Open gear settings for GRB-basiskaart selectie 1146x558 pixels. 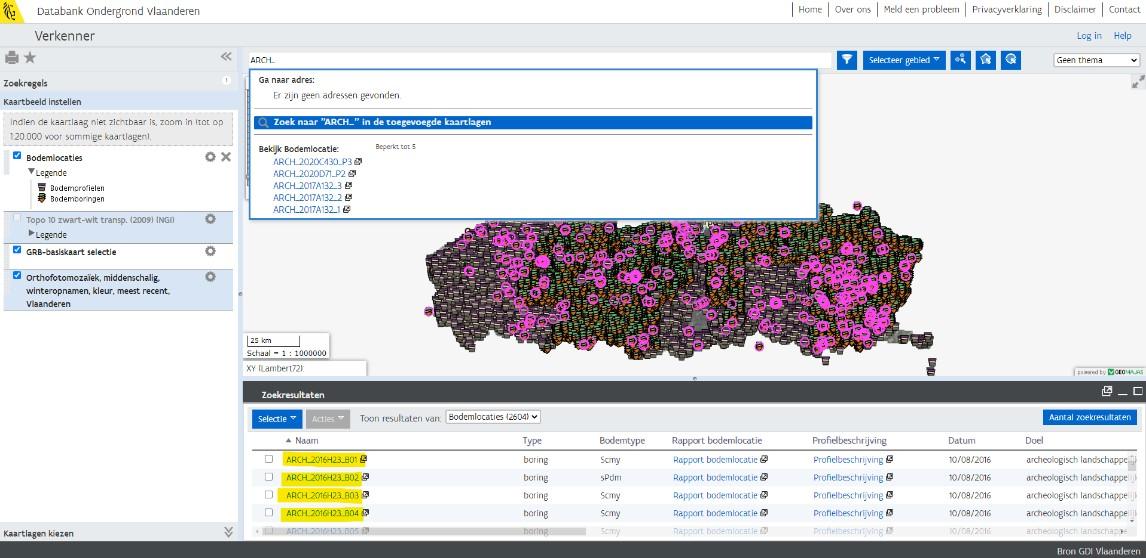(x=210, y=251)
